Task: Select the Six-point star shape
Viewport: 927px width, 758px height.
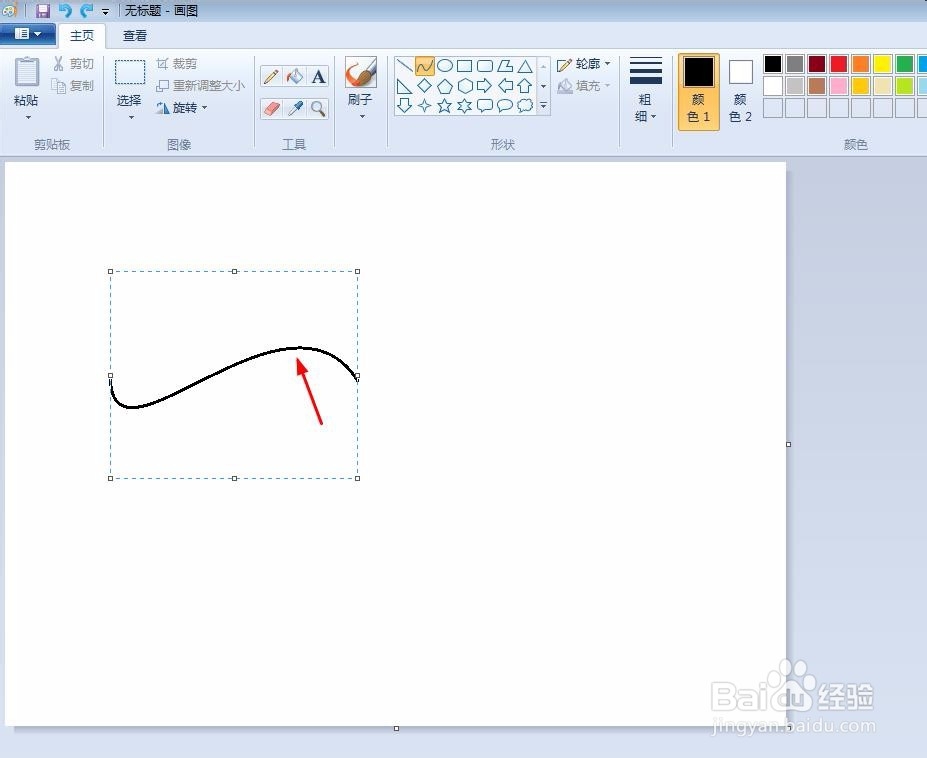Action: [x=465, y=105]
